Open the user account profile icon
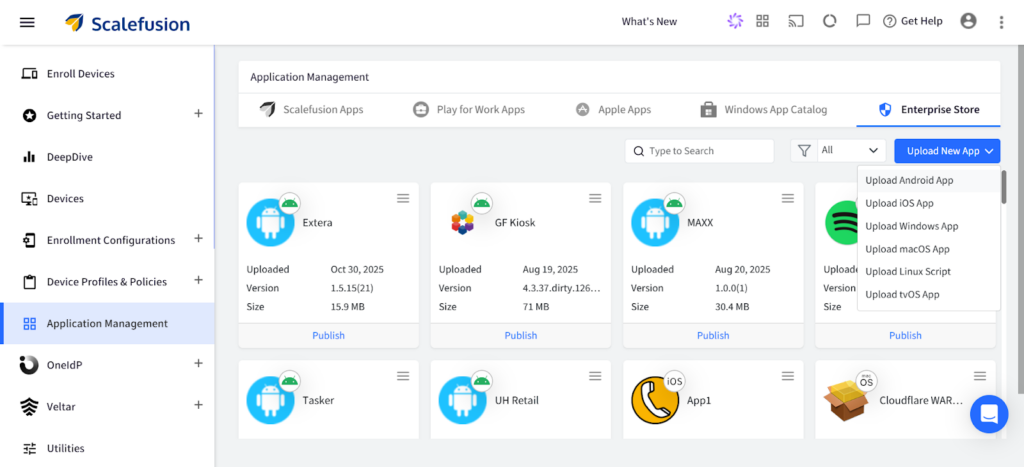 [x=967, y=21]
